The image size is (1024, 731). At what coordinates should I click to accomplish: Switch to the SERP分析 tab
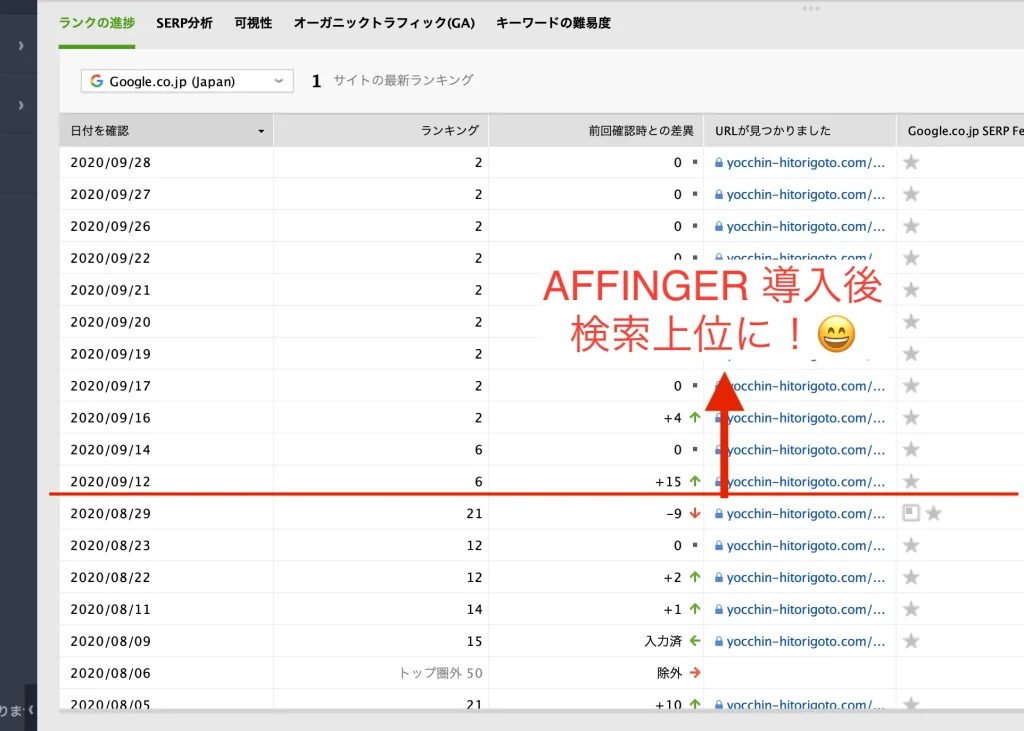[184, 23]
